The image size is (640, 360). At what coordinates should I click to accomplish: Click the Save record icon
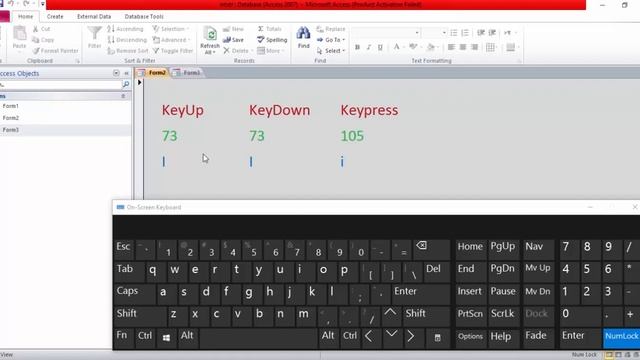pos(227,40)
